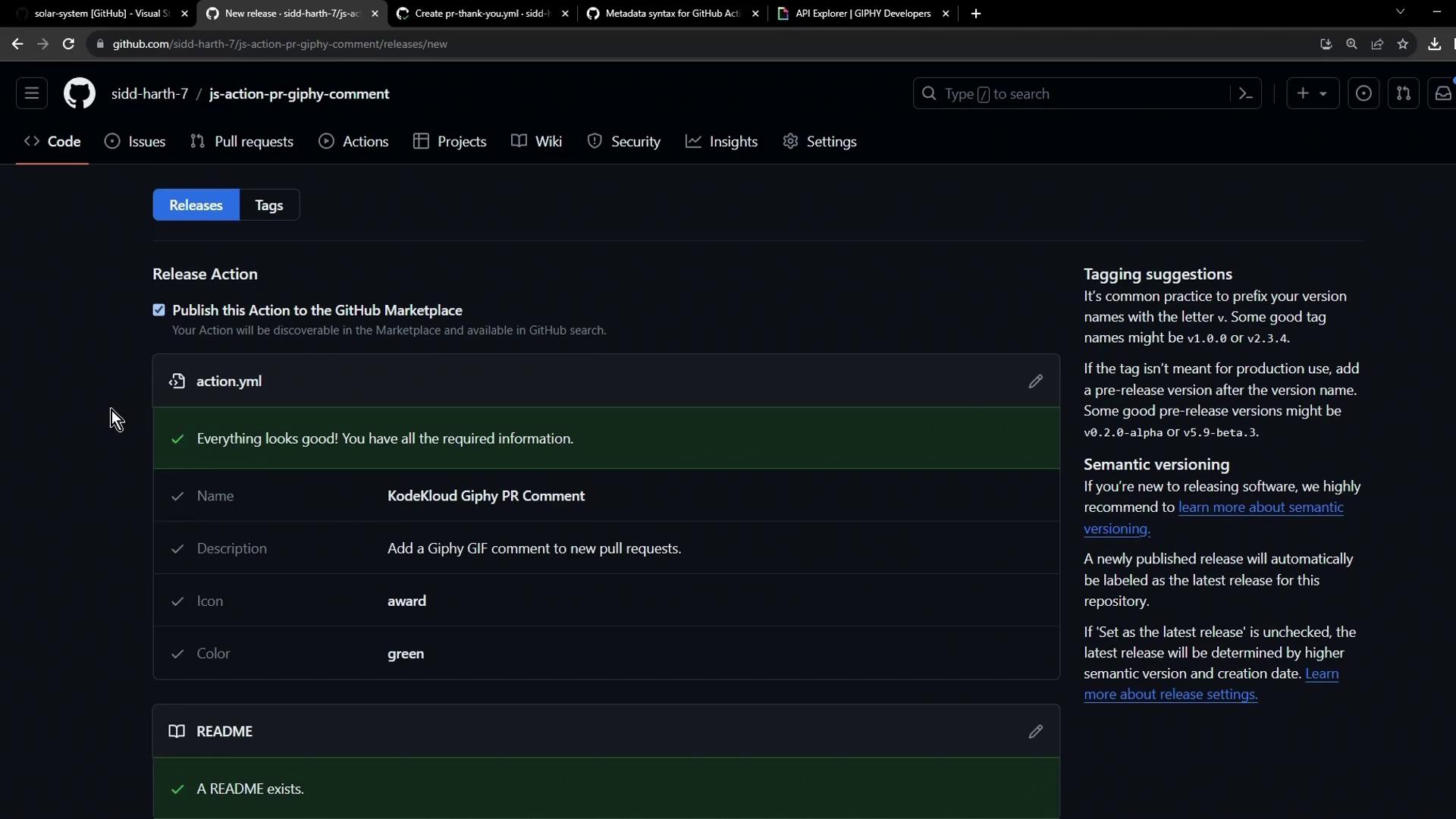The image size is (1456, 819).
Task: Click the GitHub Octocat home logo
Action: 79,94
